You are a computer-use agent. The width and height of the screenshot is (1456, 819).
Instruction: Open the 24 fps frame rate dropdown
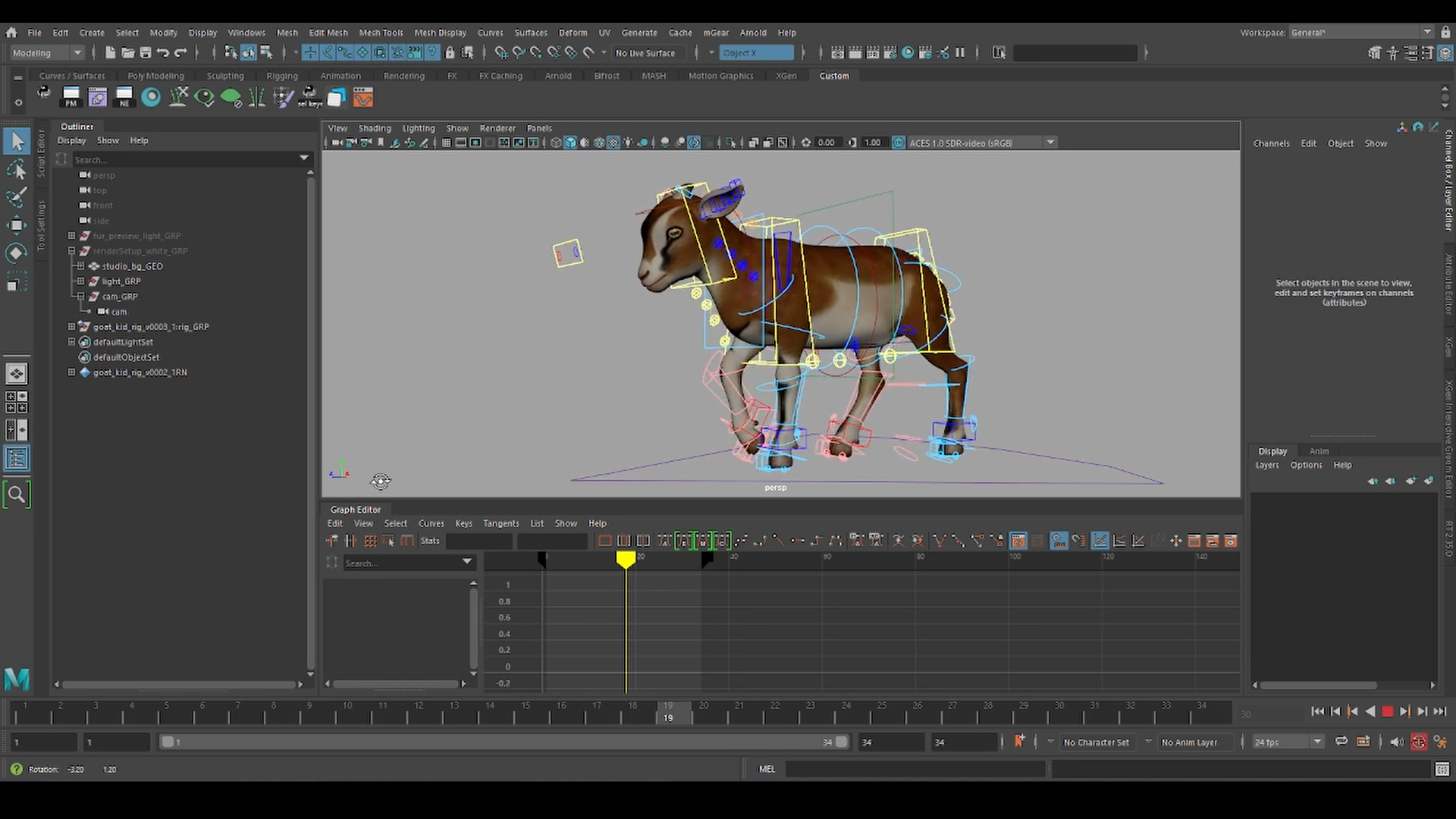pyautogui.click(x=1288, y=742)
